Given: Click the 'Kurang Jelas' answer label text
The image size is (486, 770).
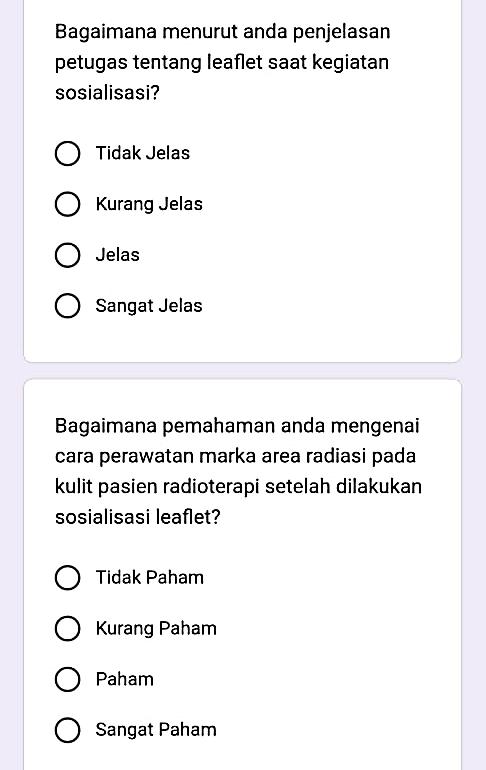Looking at the screenshot, I should 149,204.
